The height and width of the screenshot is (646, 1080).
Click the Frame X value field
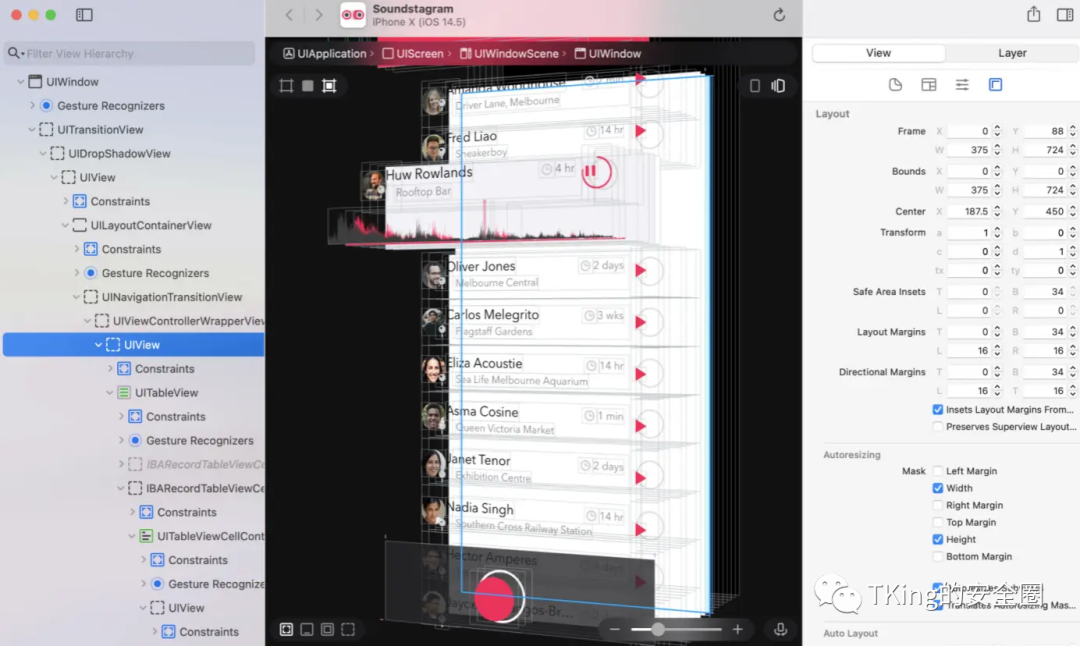968,131
